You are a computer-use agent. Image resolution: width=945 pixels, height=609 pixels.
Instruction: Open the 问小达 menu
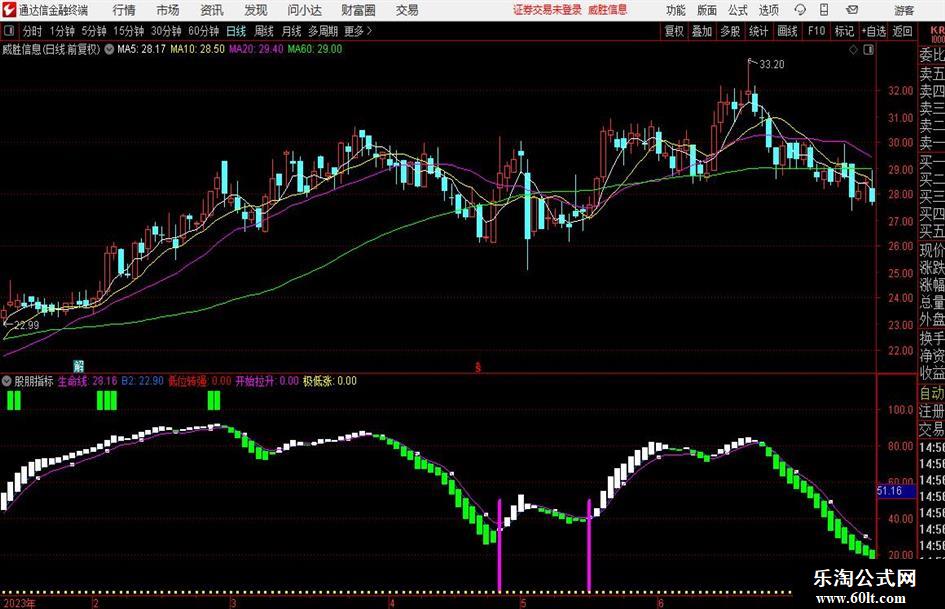pos(304,10)
